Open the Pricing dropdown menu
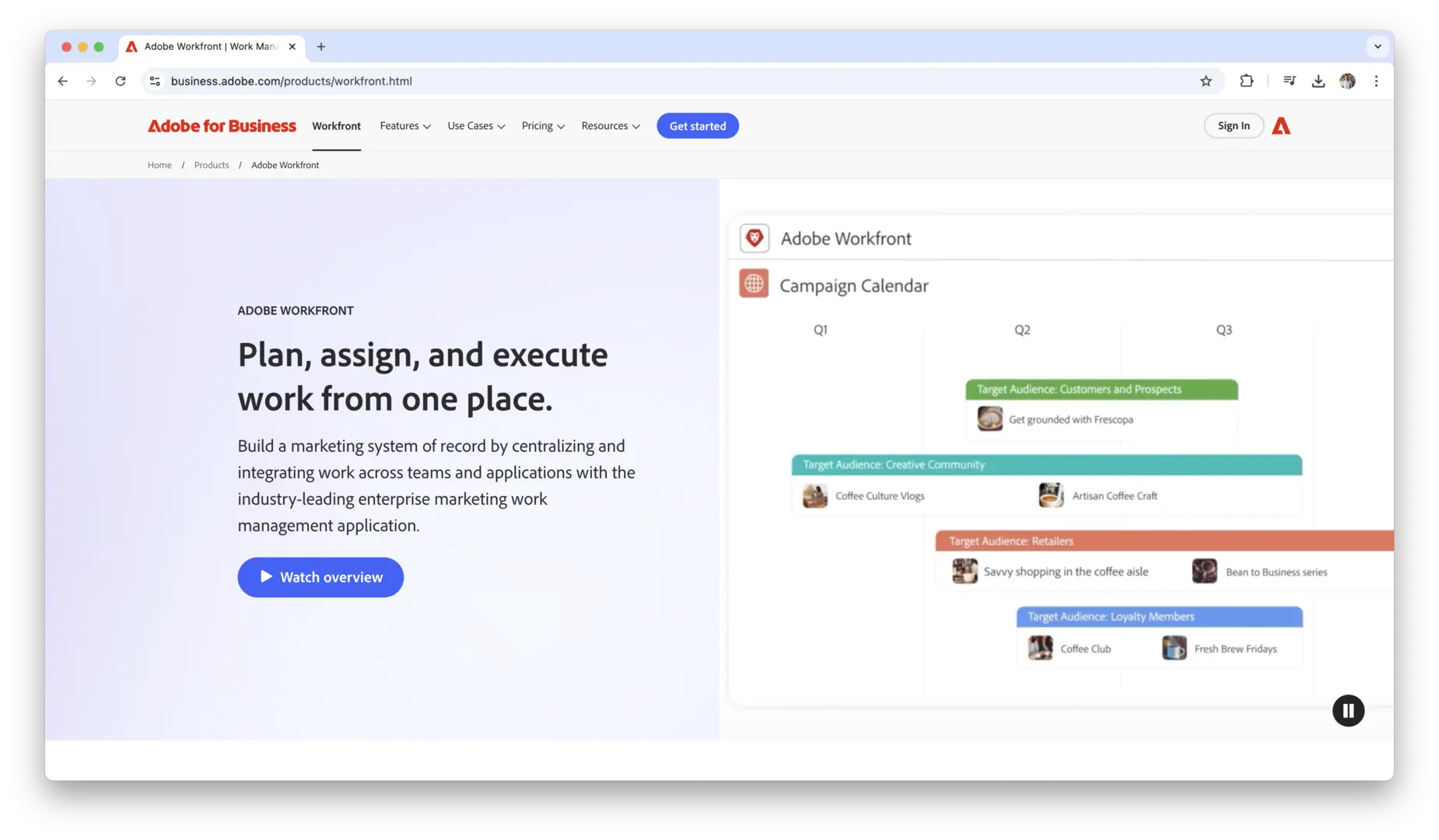 click(543, 126)
